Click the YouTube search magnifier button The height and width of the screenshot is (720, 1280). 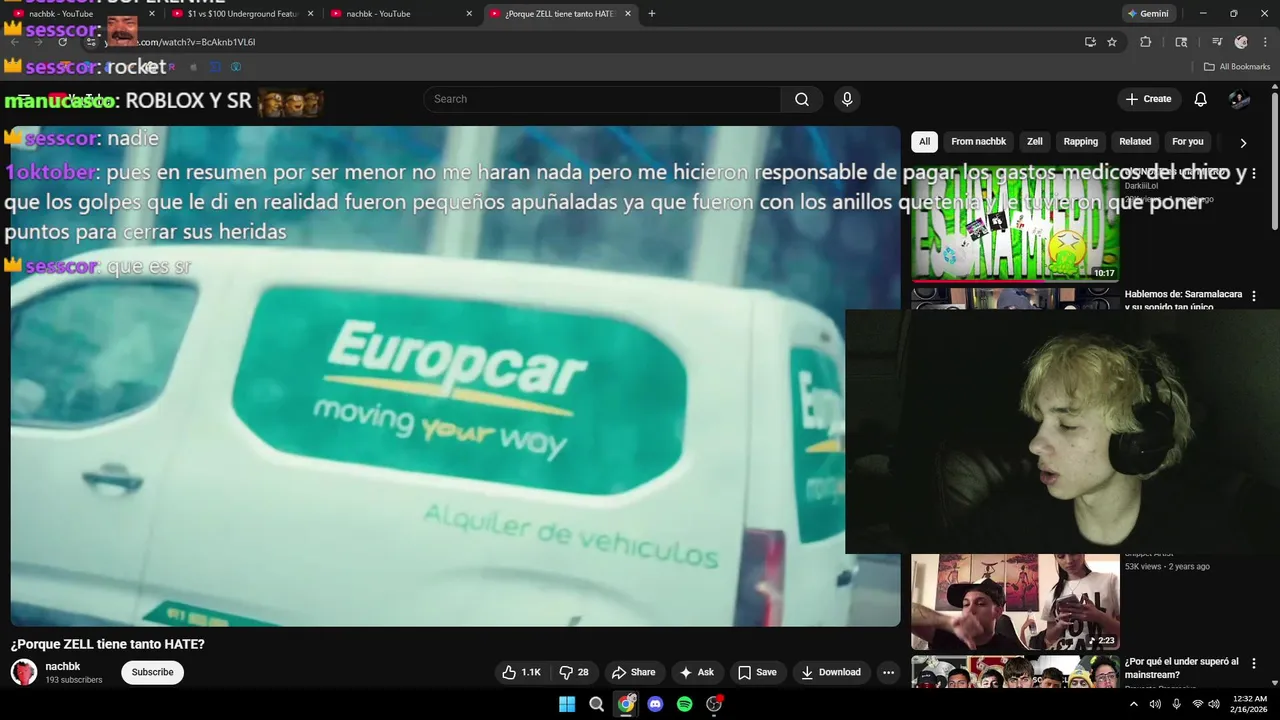(802, 99)
